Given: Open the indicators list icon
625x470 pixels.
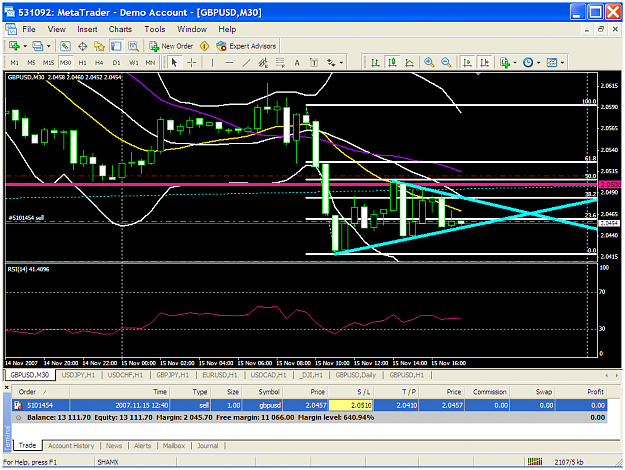Looking at the screenshot, I should coord(505,63).
